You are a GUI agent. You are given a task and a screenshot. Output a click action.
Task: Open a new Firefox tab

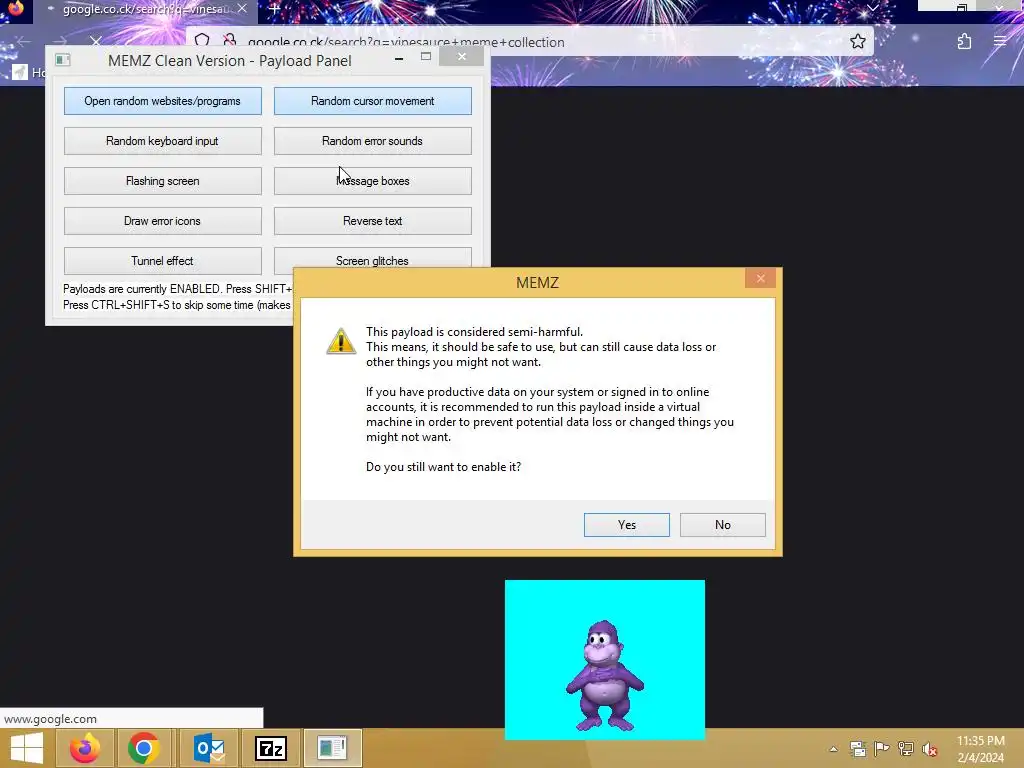pos(274,9)
